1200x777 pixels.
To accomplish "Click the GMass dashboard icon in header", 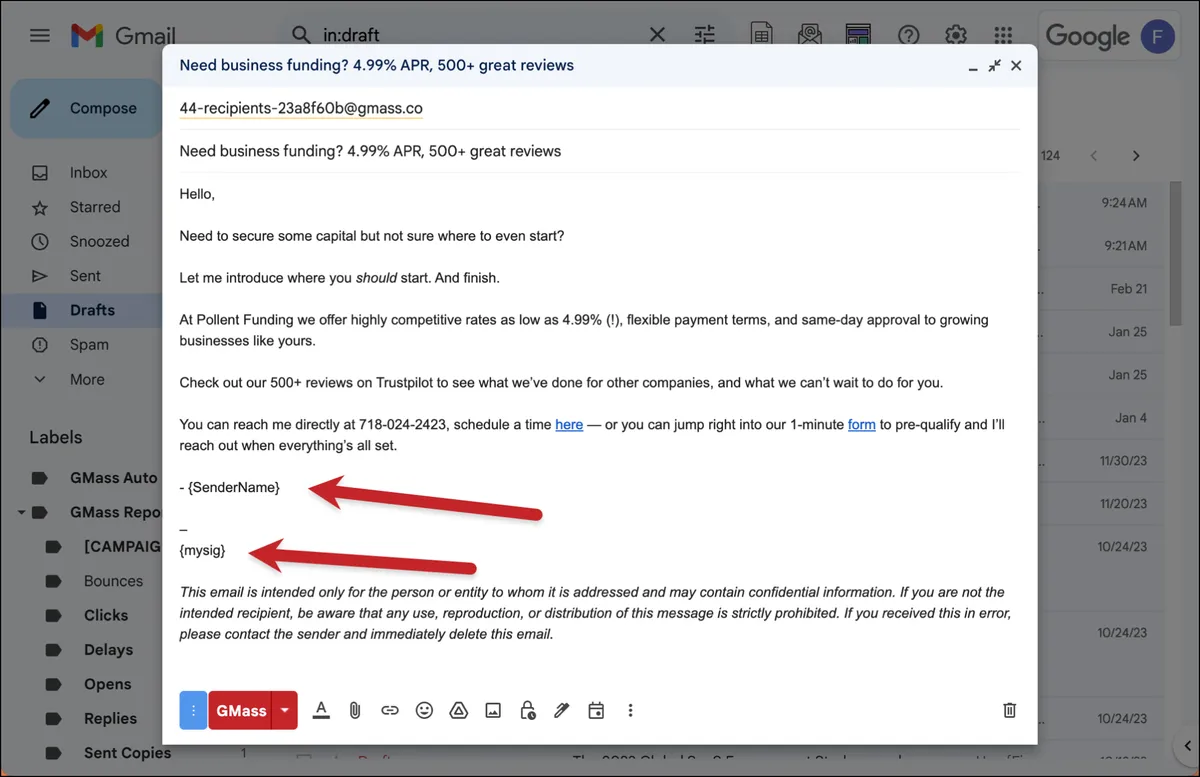I will 857,35.
